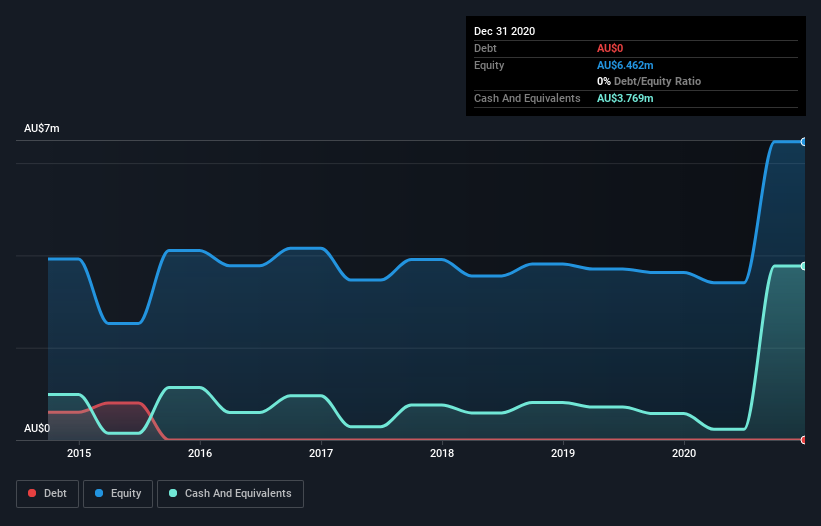The width and height of the screenshot is (821, 526).
Task: Click the 0% Debt/Equity Ratio text
Action: [649, 82]
